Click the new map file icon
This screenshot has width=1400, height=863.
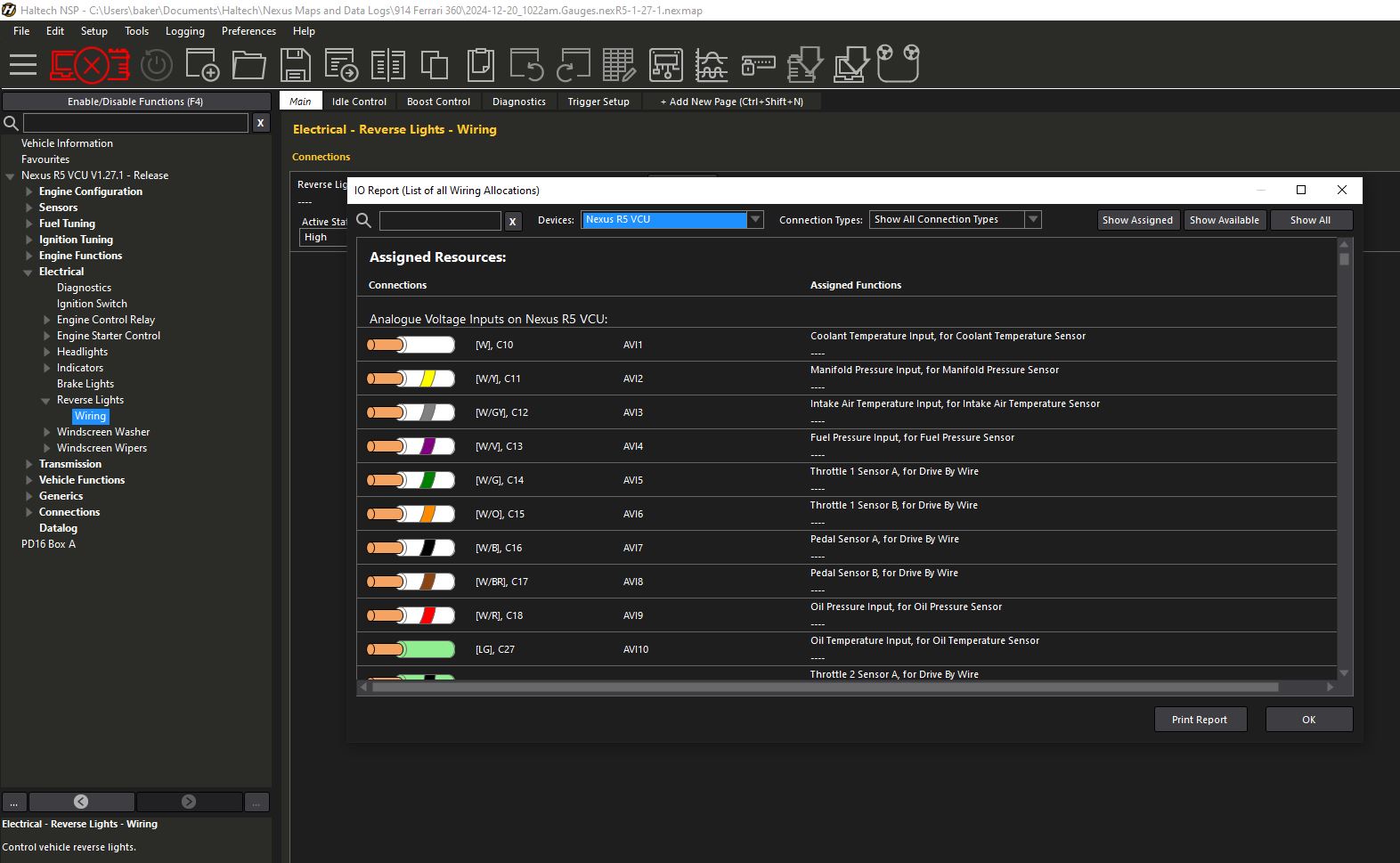tap(202, 65)
